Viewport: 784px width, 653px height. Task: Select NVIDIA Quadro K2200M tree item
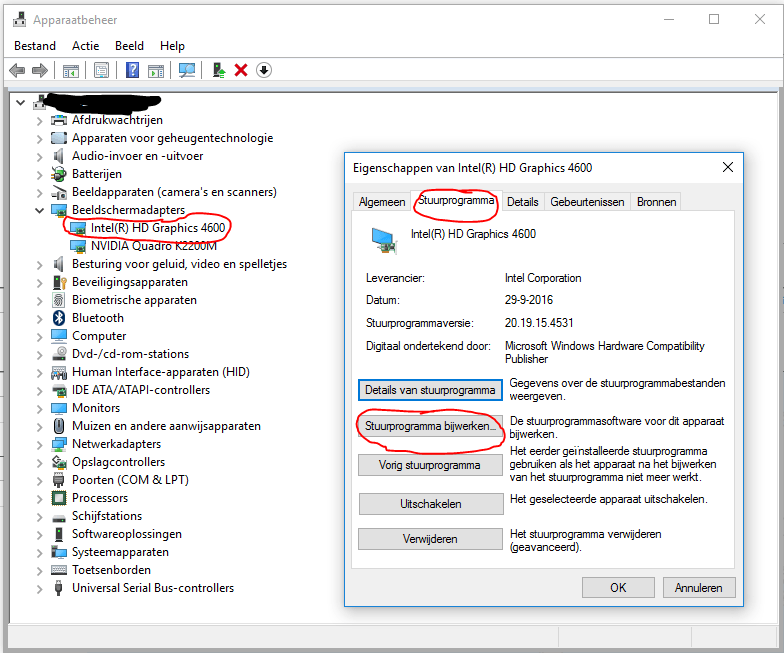point(154,246)
